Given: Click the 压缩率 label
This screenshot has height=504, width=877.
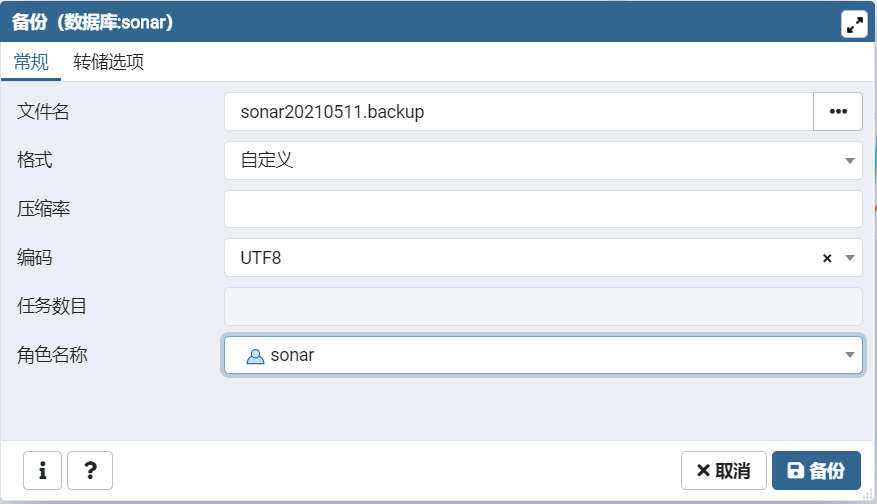Looking at the screenshot, I should click(x=43, y=209).
